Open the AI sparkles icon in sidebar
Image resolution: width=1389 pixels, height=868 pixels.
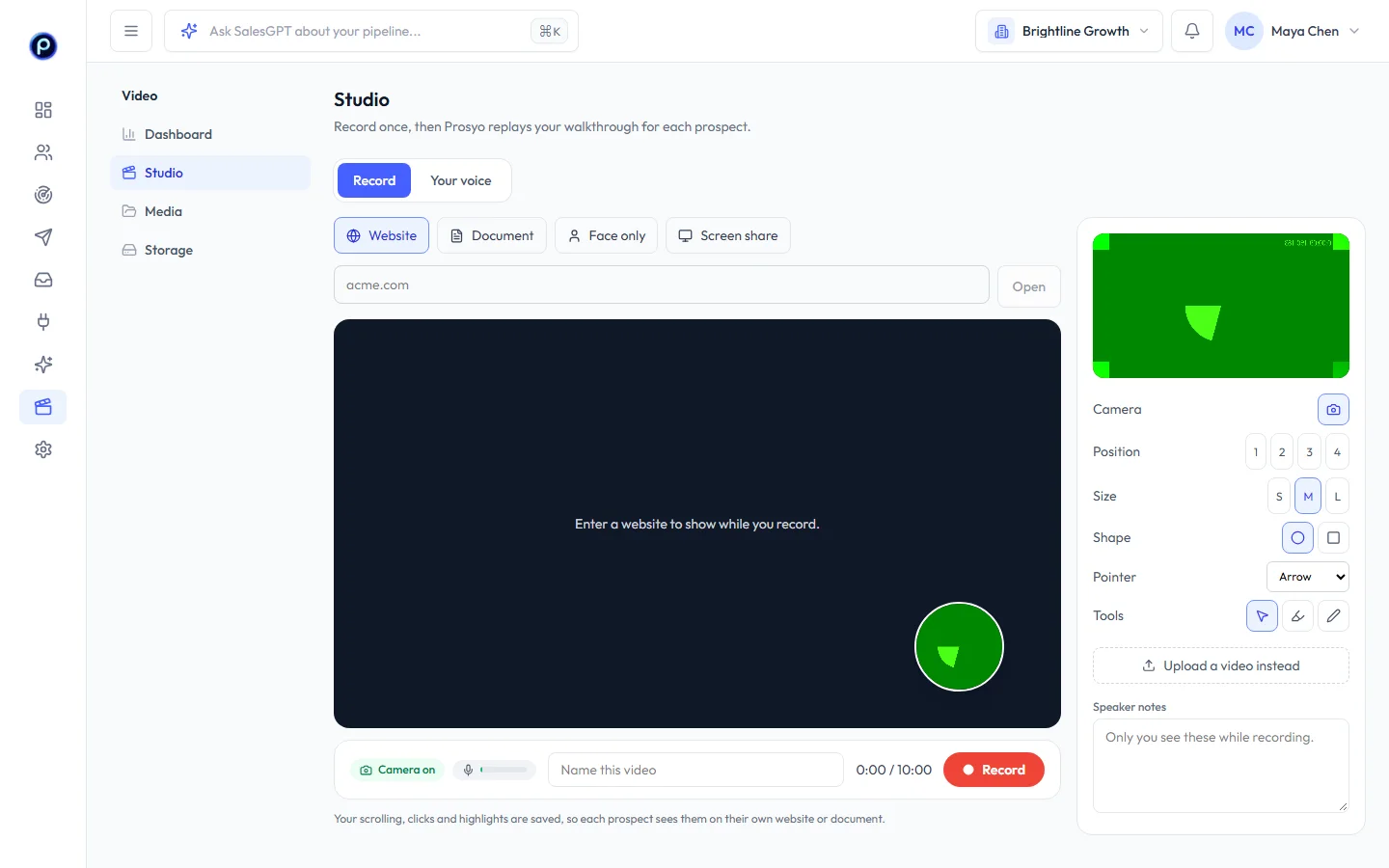tap(43, 365)
